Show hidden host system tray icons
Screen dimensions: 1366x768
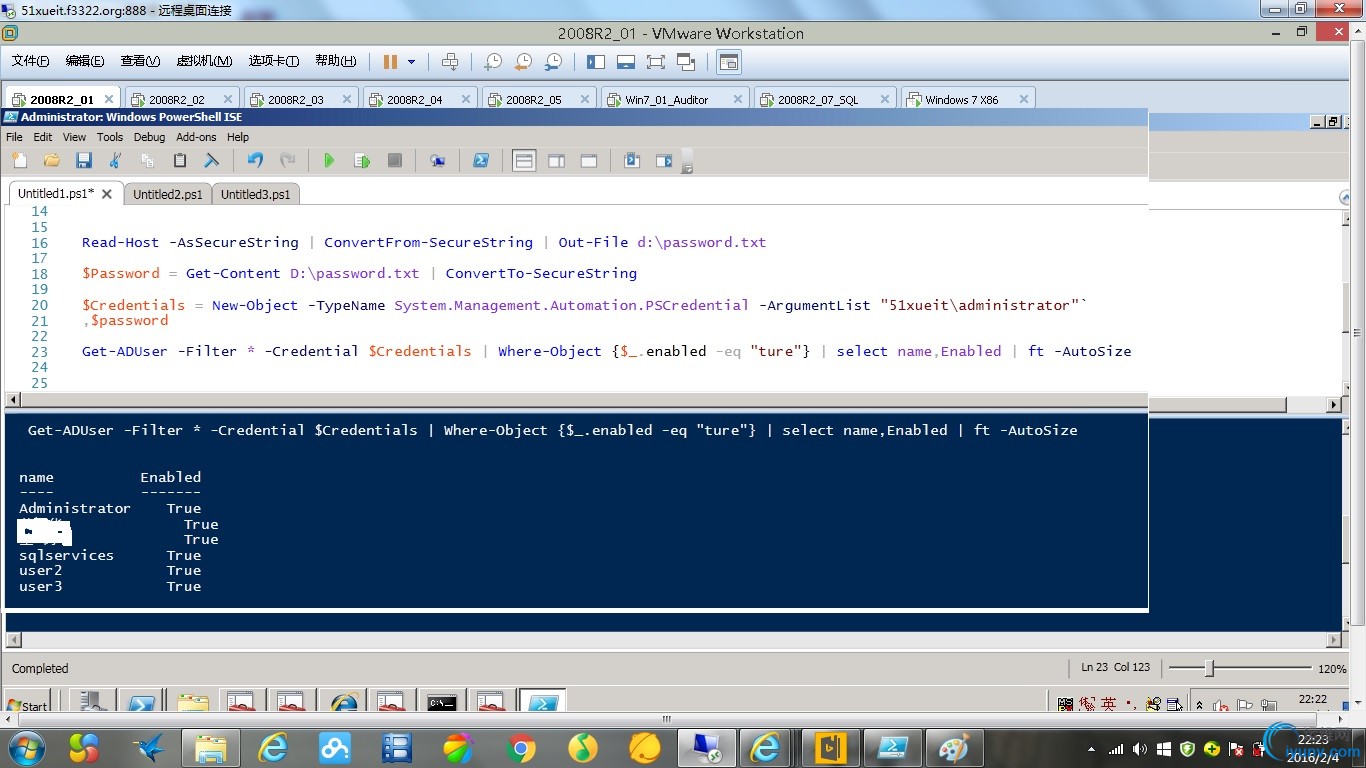click(1091, 749)
